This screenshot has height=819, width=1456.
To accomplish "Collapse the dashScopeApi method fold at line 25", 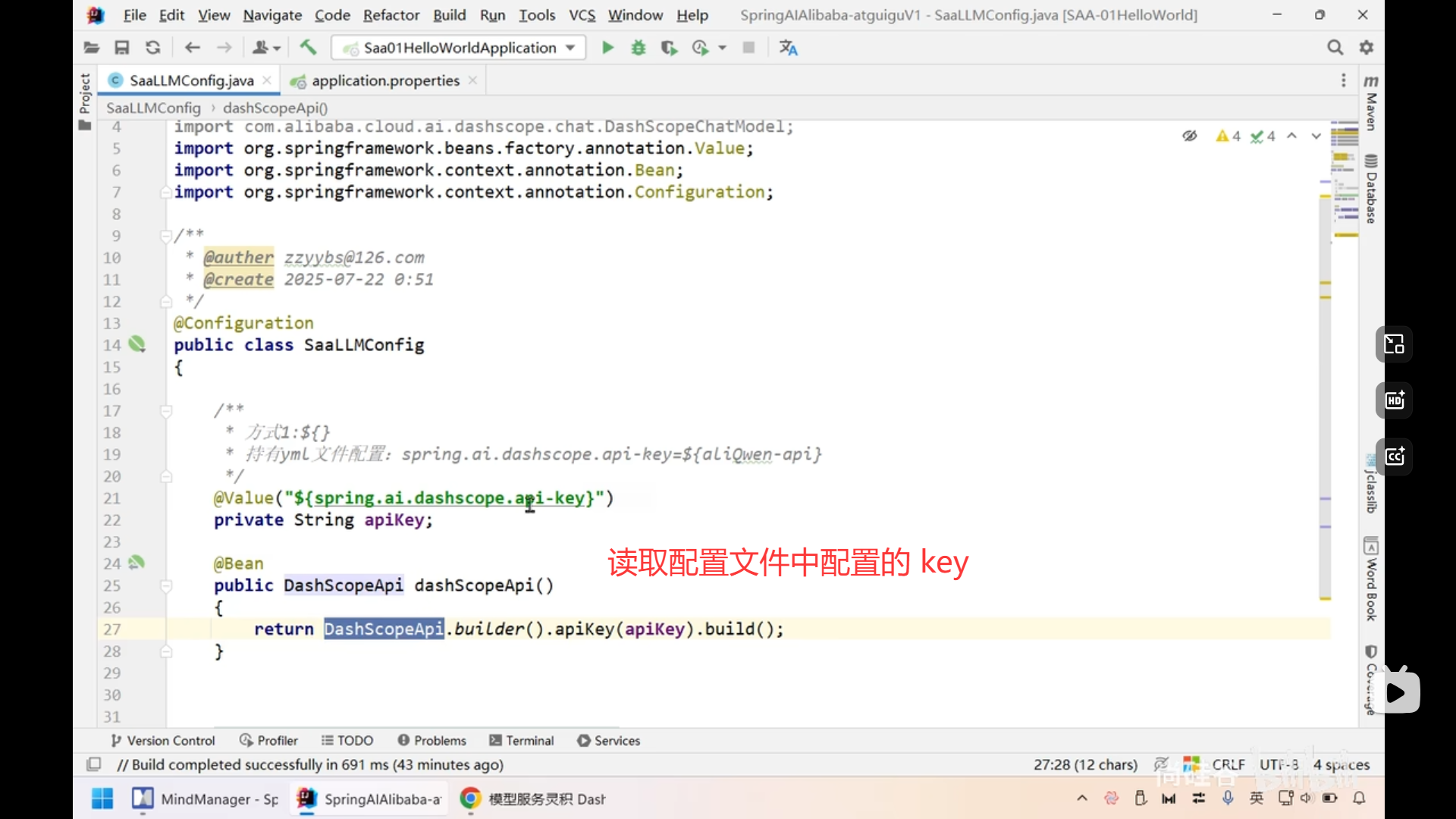I will click(x=165, y=586).
